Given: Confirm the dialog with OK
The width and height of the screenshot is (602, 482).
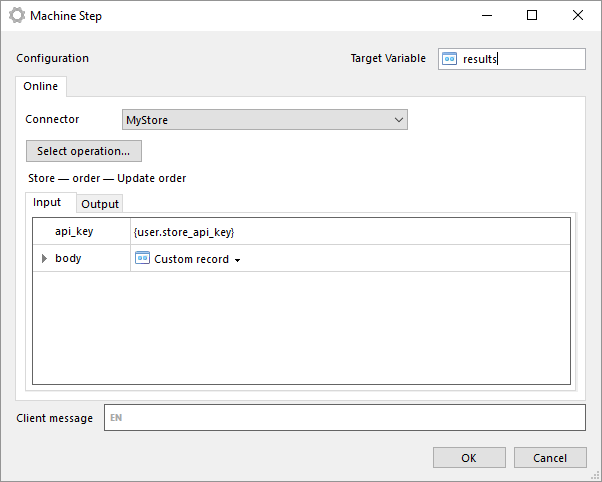Looking at the screenshot, I should 469,457.
